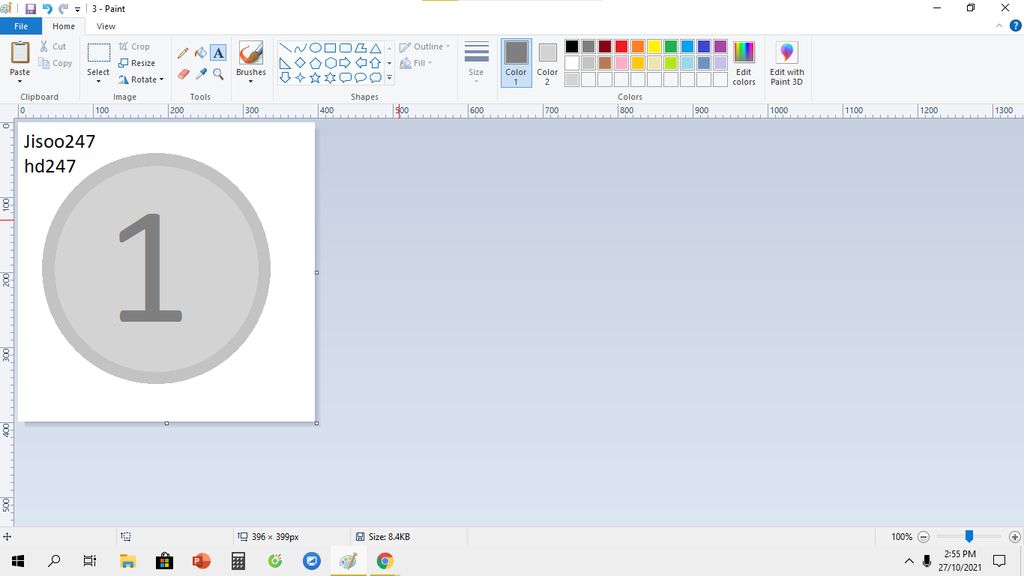Open the Resize dialog
1024x576 pixels.
(136, 63)
